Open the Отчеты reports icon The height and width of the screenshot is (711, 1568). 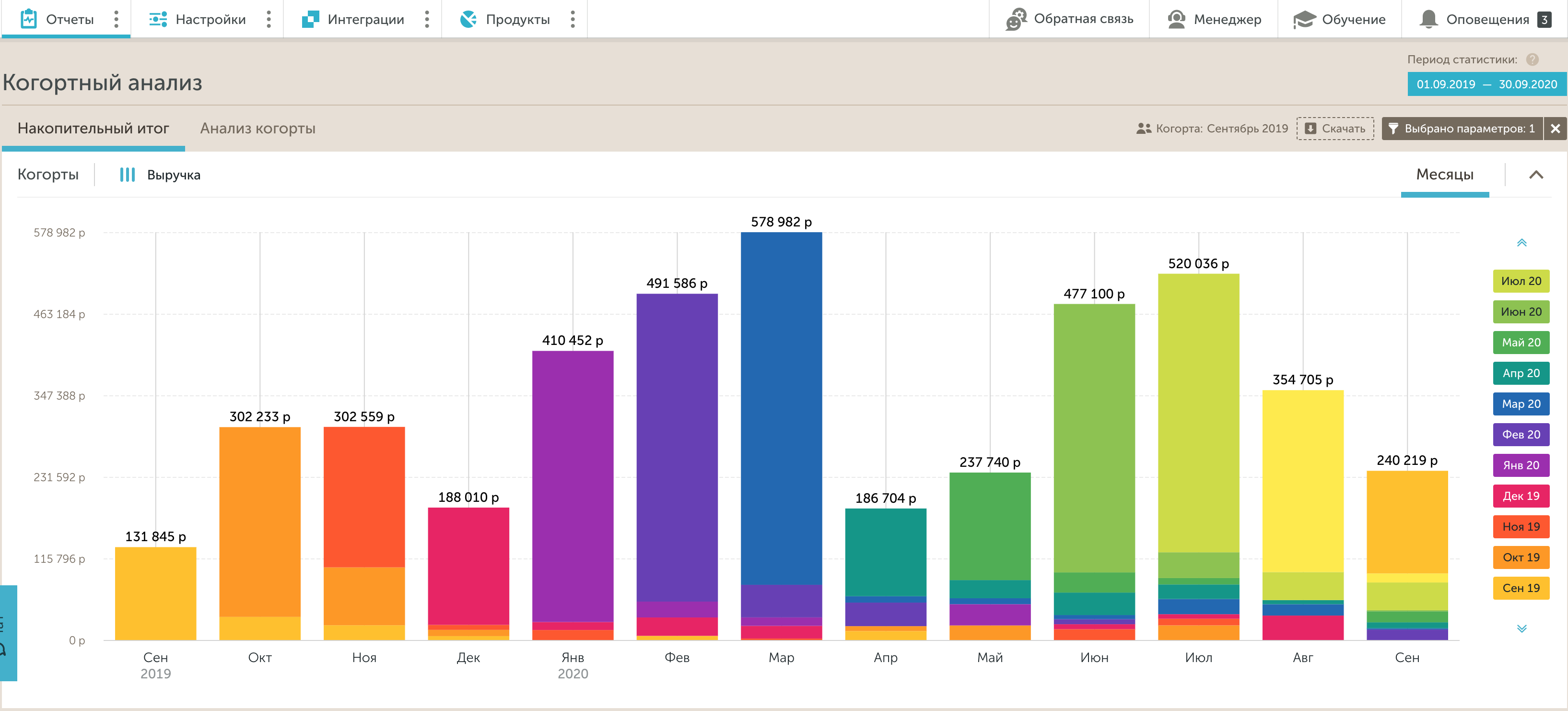28,19
